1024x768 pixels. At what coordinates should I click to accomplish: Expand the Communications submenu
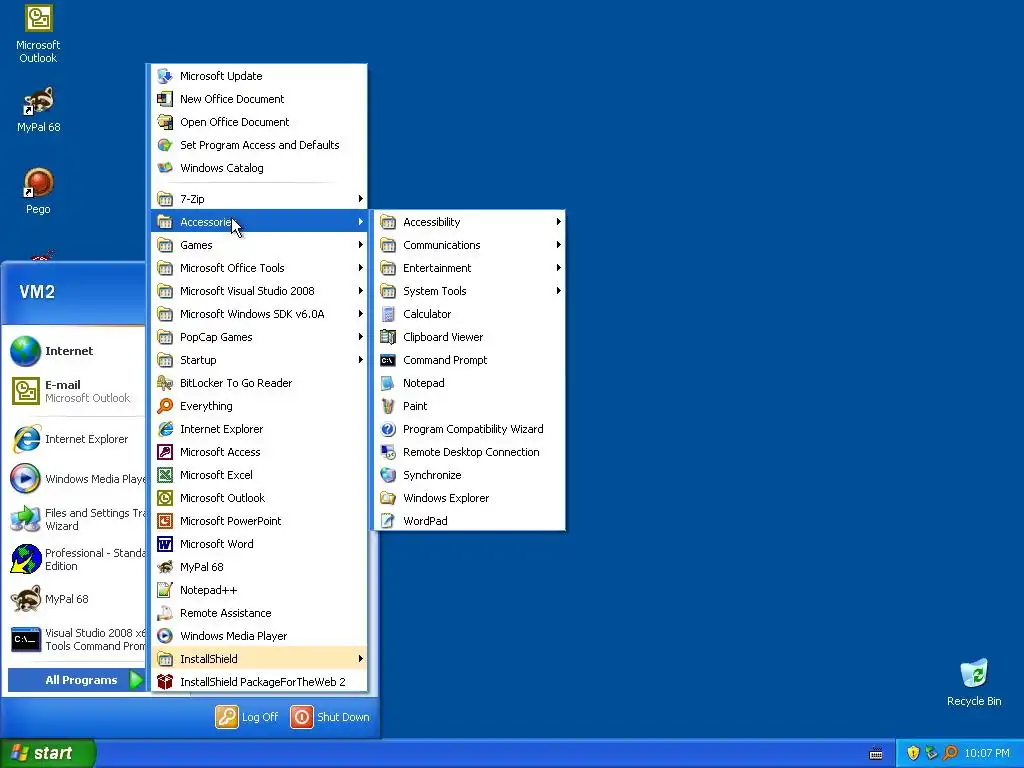(470, 245)
